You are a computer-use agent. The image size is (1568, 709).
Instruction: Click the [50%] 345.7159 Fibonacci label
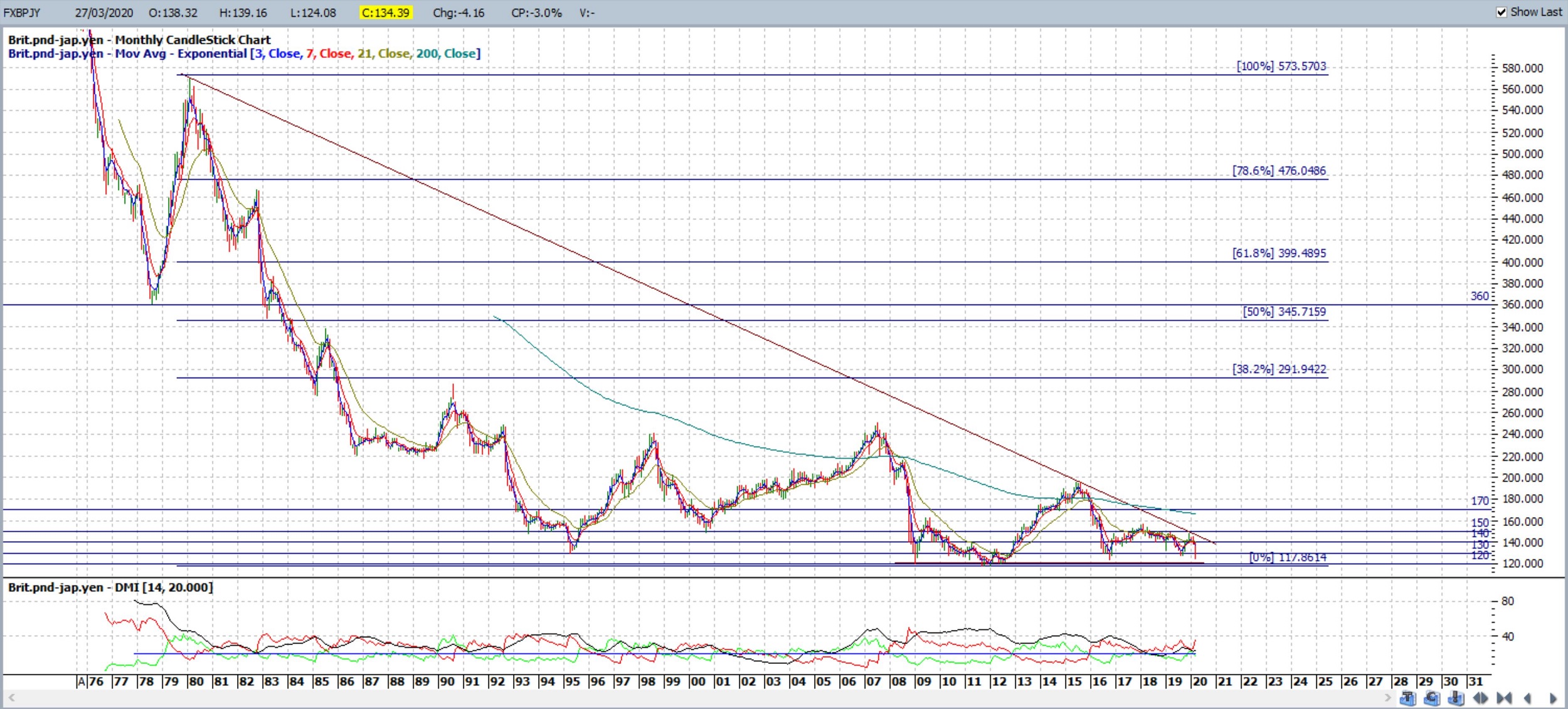click(1285, 312)
